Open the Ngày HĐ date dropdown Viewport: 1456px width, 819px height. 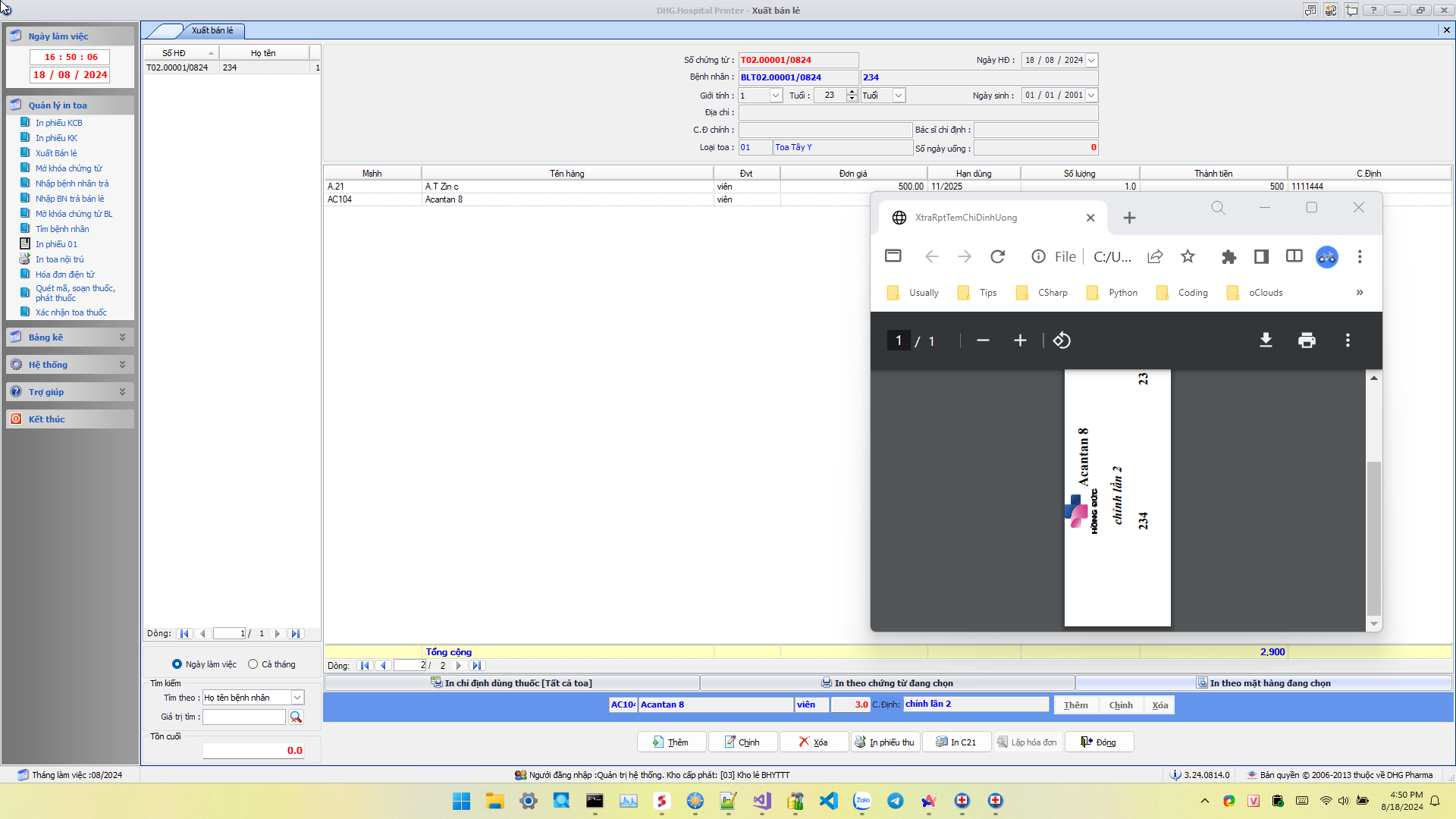[x=1091, y=60]
